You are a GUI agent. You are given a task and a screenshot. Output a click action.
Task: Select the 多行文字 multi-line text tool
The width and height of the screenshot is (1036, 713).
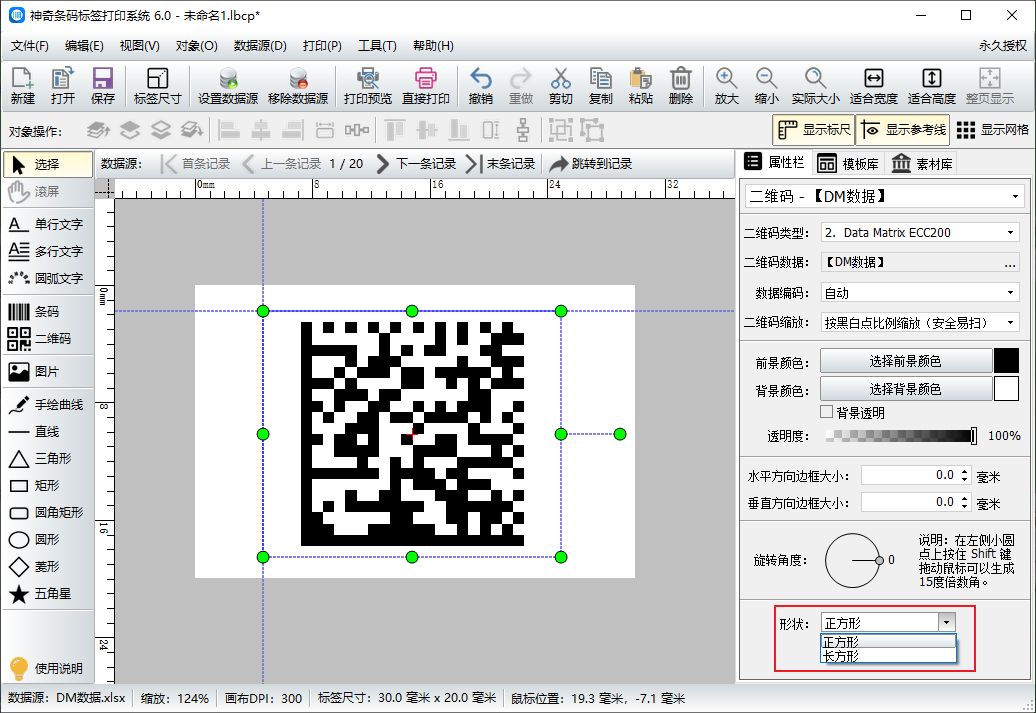46,251
